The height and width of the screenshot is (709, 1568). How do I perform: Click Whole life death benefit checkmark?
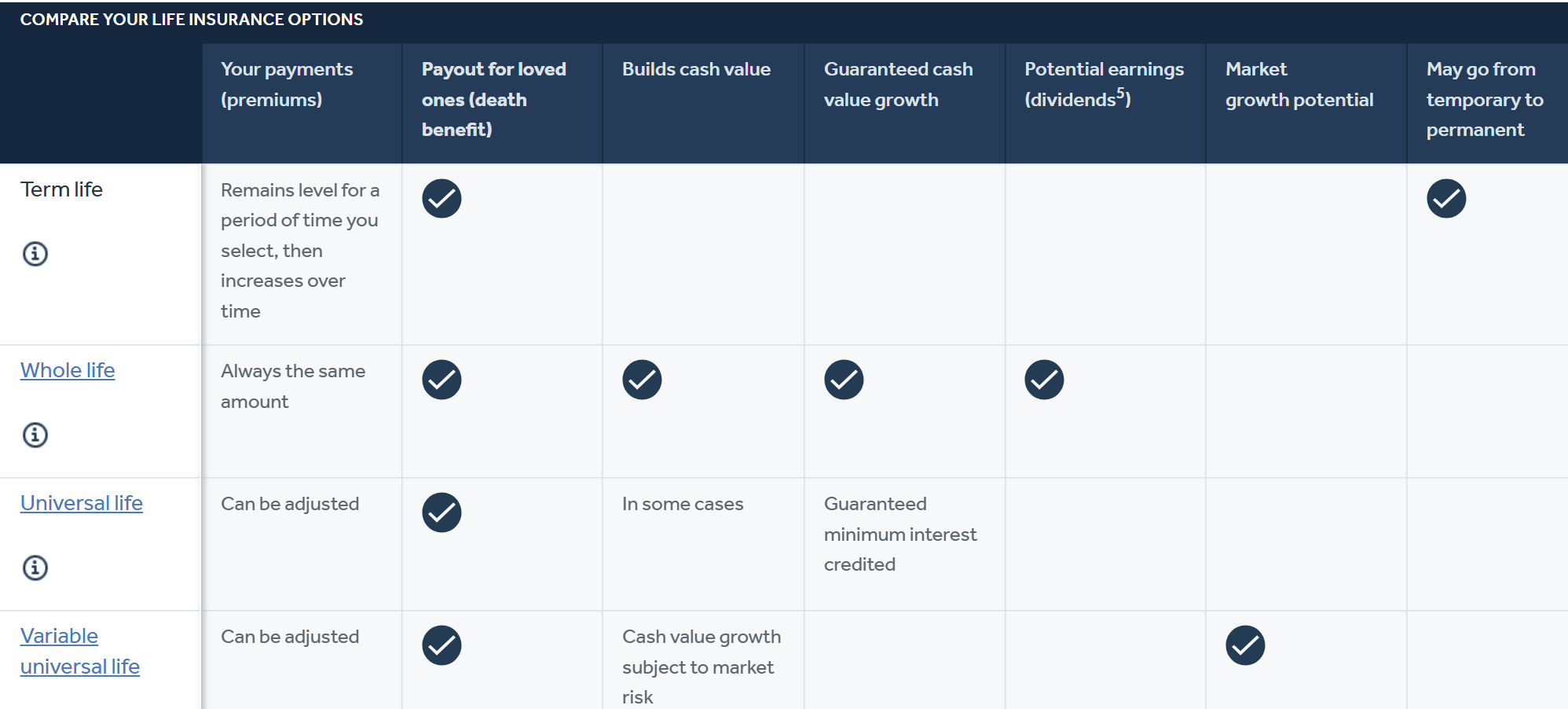tap(441, 380)
